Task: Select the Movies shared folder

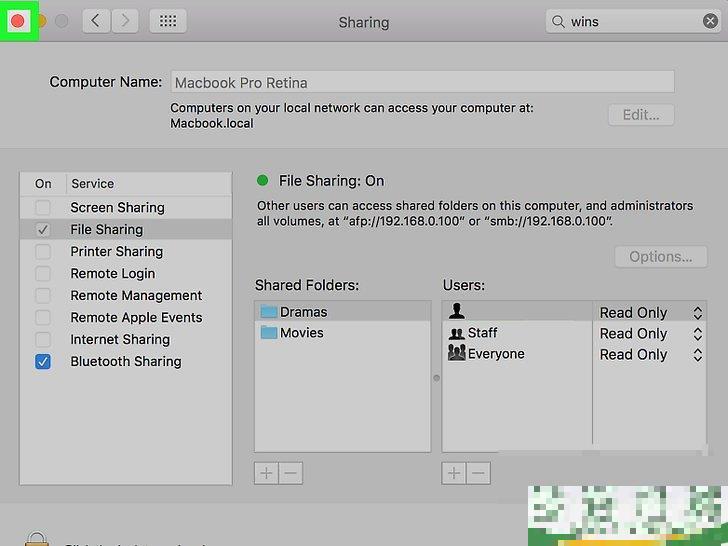Action: click(301, 333)
